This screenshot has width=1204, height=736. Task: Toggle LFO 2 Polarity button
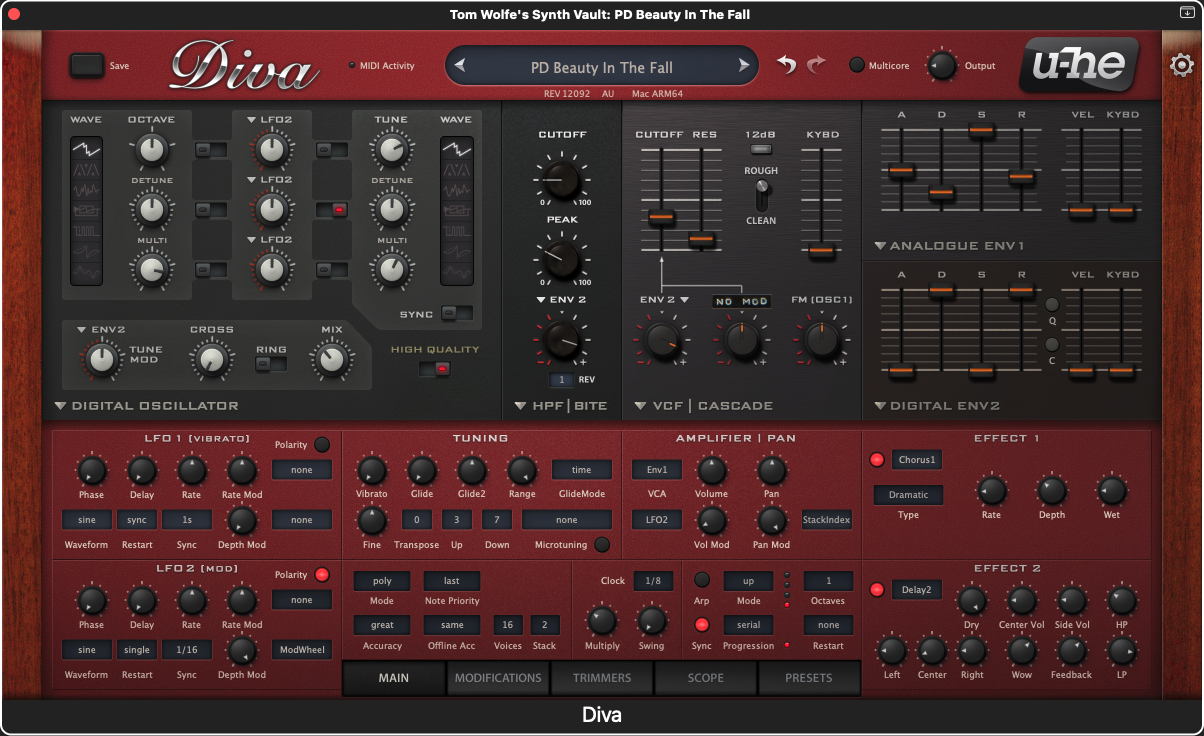click(322, 575)
